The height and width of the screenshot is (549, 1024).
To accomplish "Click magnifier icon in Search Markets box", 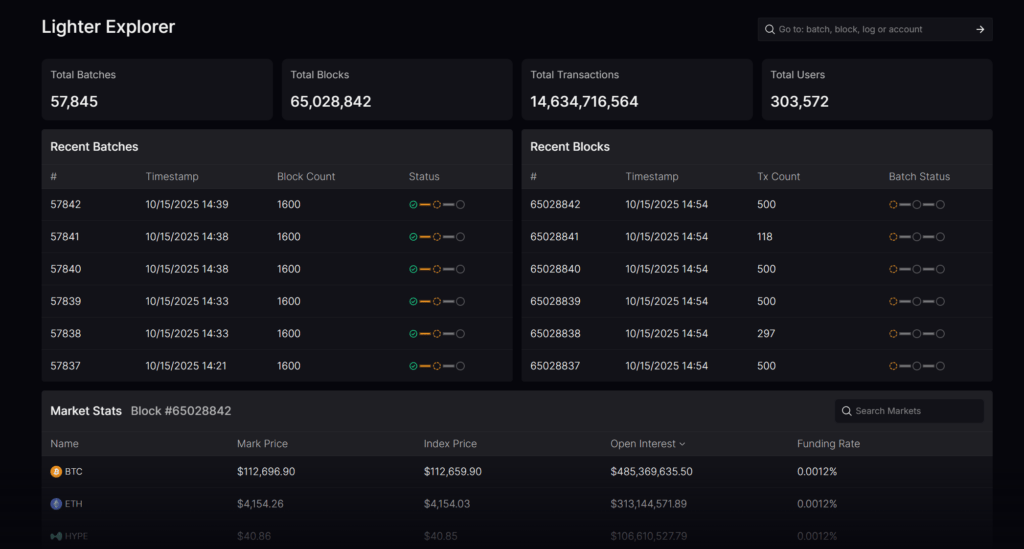I will tap(847, 411).
